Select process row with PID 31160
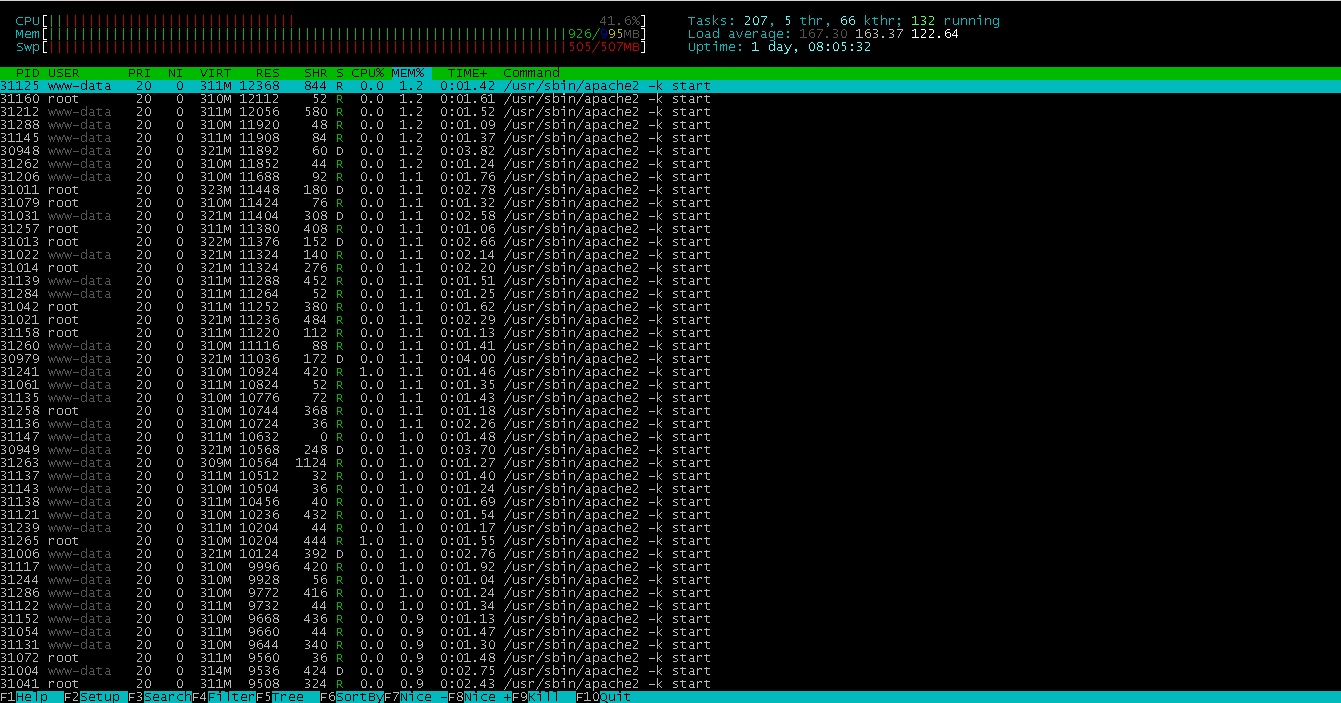This screenshot has height=703, width=1341. [670, 99]
